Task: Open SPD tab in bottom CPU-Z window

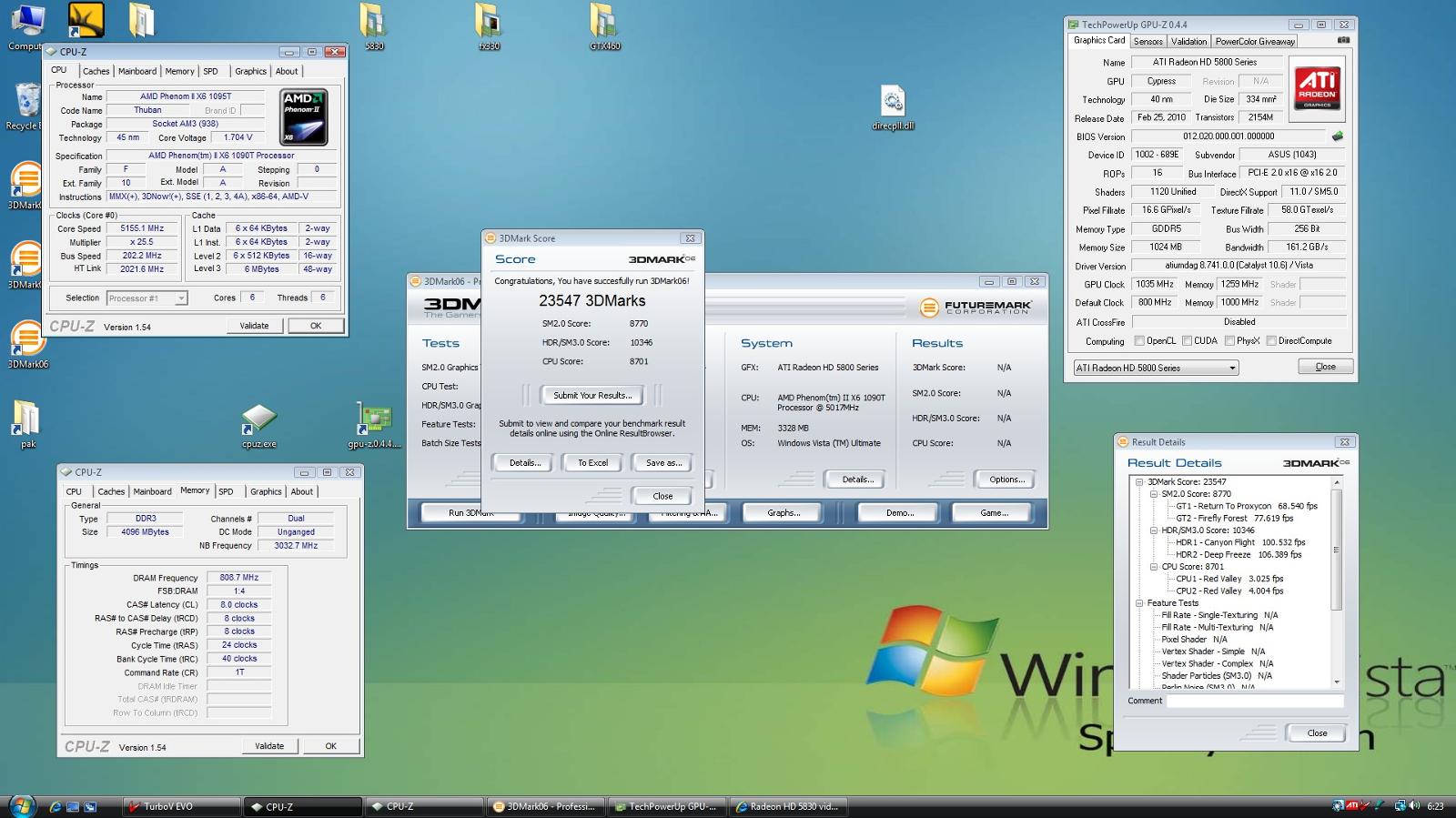Action: [x=226, y=492]
